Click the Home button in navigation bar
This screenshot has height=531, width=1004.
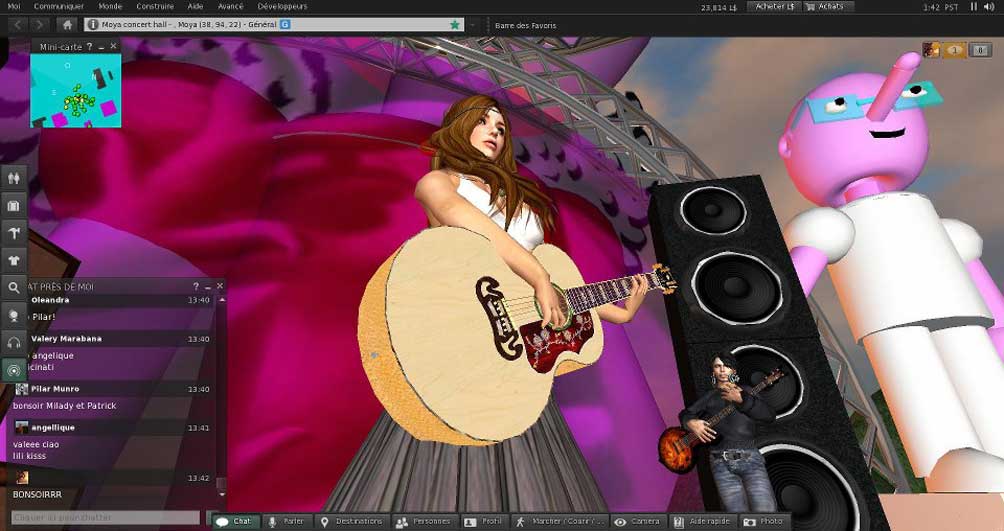pos(68,24)
